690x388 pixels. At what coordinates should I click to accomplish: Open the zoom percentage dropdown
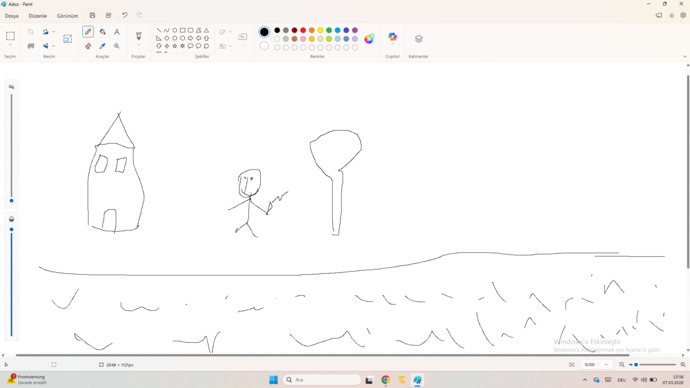(606, 365)
